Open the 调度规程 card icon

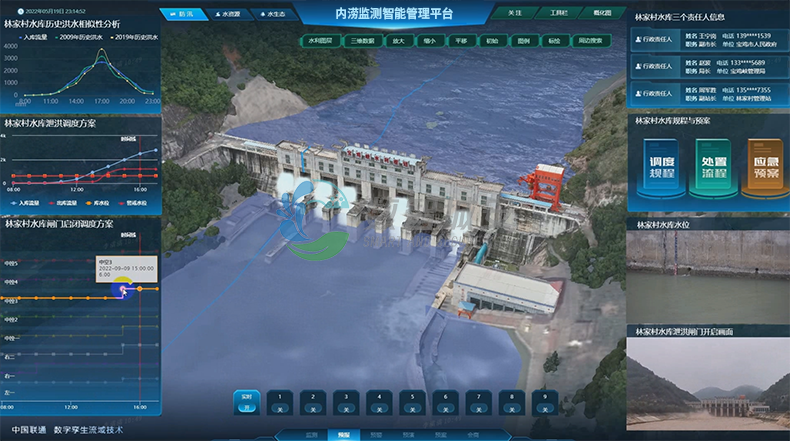point(662,166)
